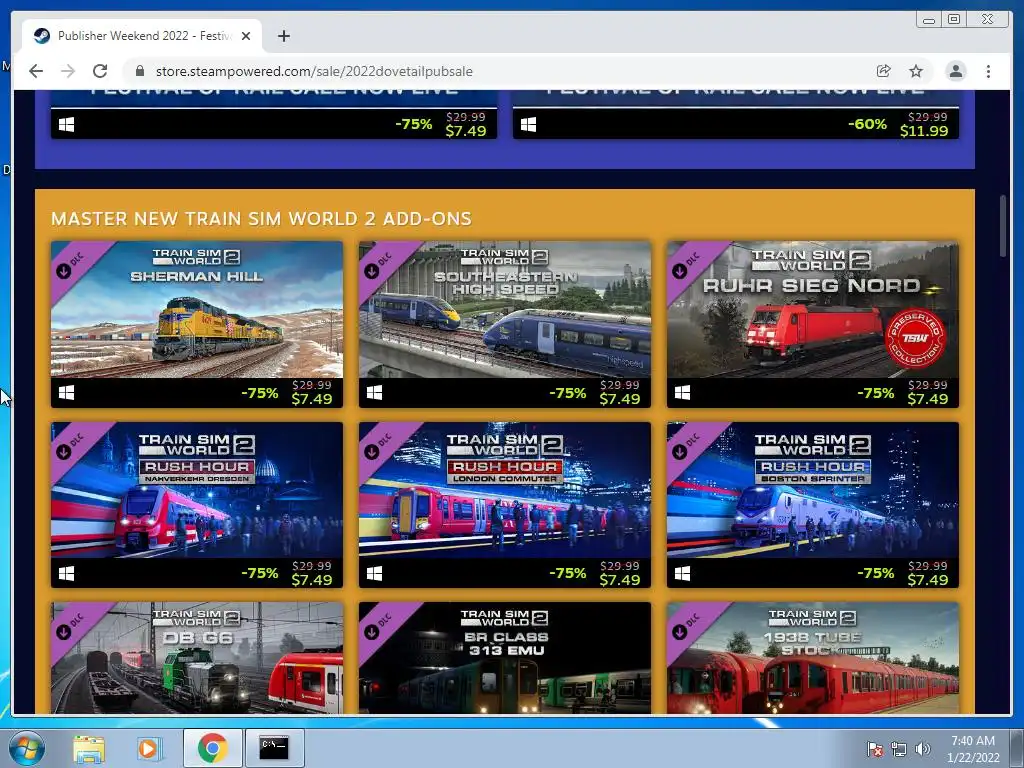
Task: Open the Sherman Hill add-on card
Action: click(197, 325)
